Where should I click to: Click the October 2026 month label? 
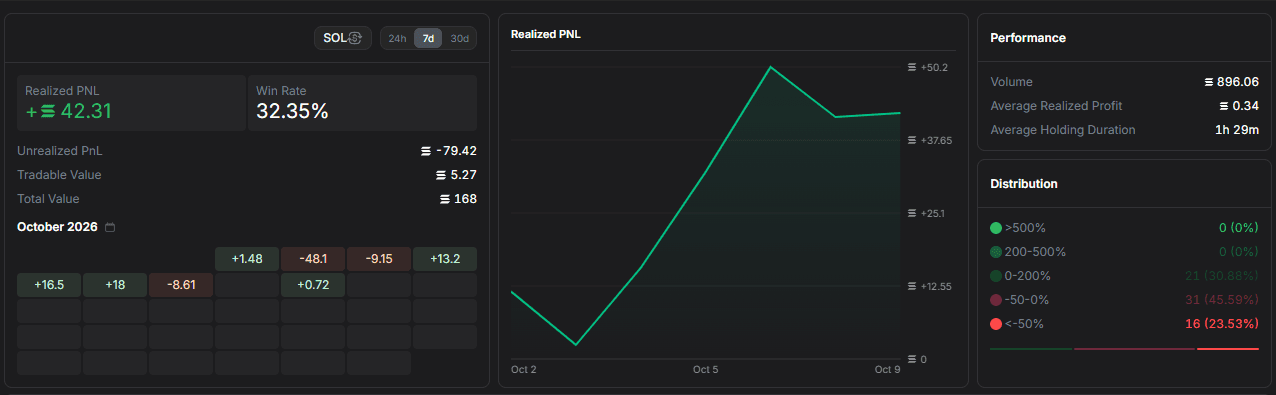[x=57, y=227]
